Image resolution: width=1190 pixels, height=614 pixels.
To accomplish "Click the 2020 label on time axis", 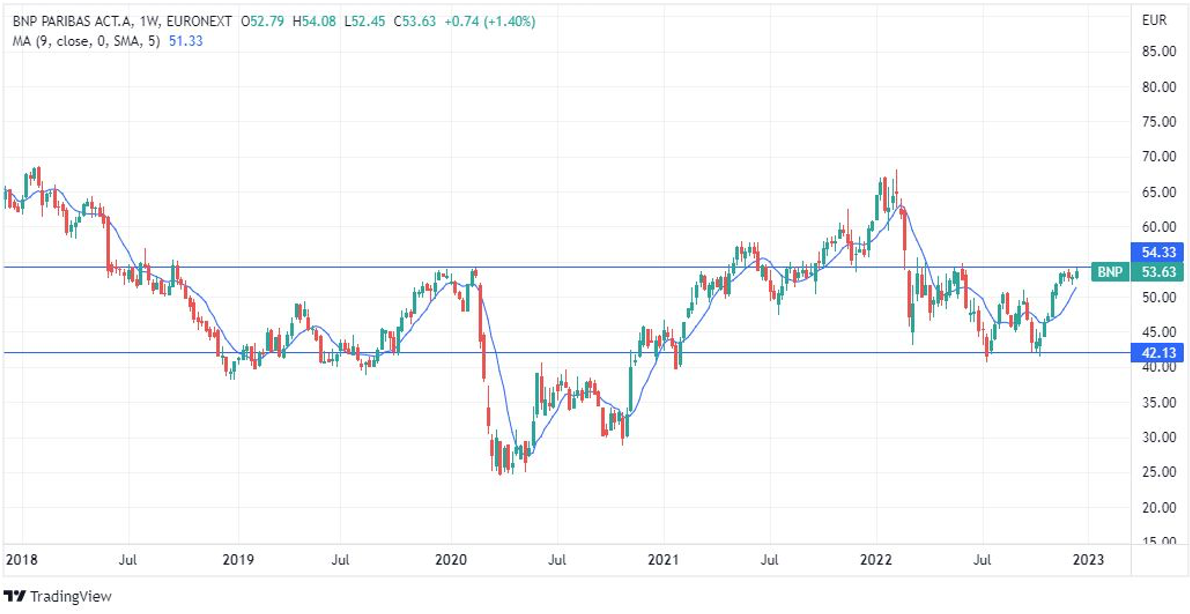I will [x=450, y=558].
